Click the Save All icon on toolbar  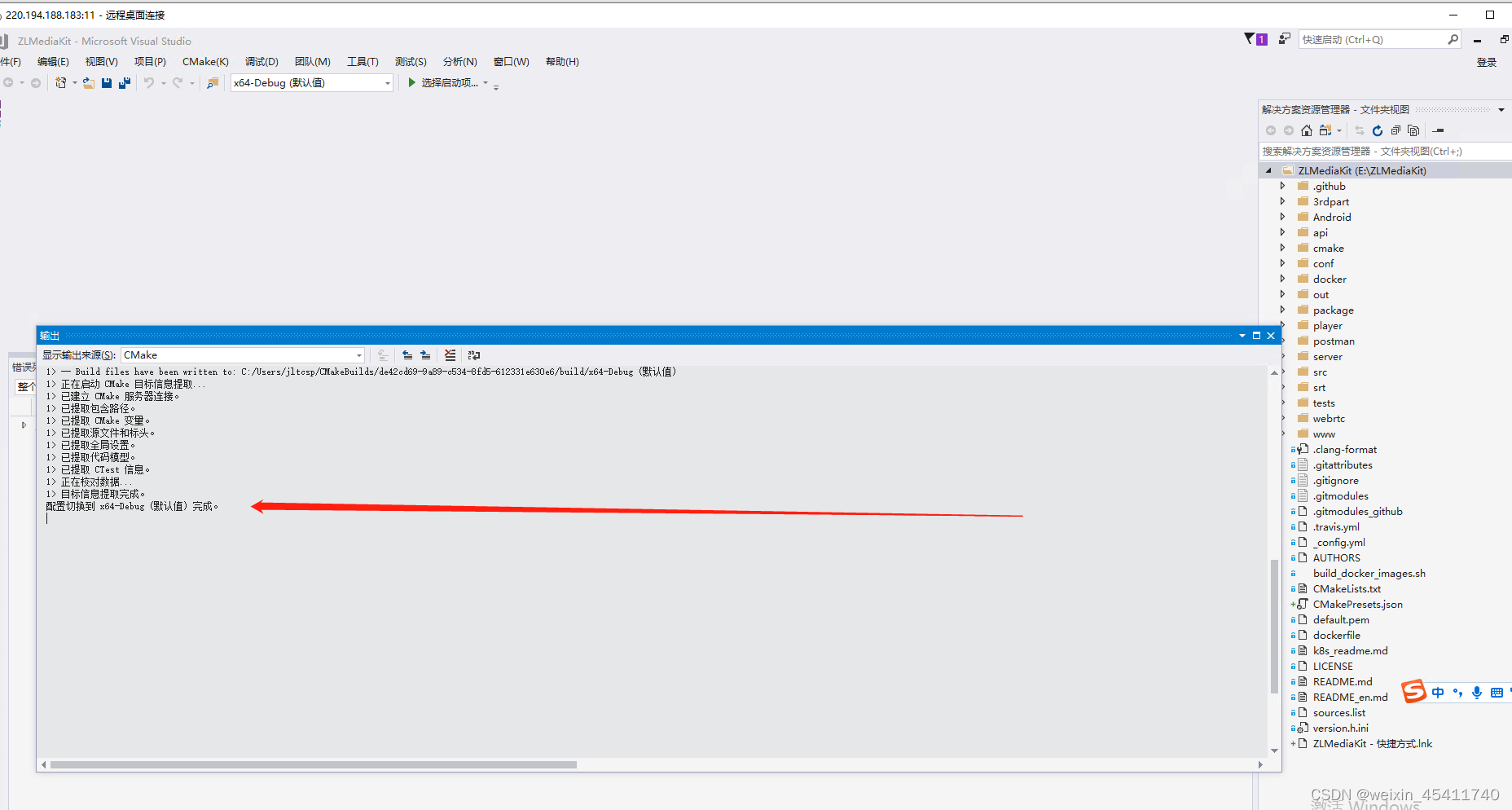click(124, 82)
